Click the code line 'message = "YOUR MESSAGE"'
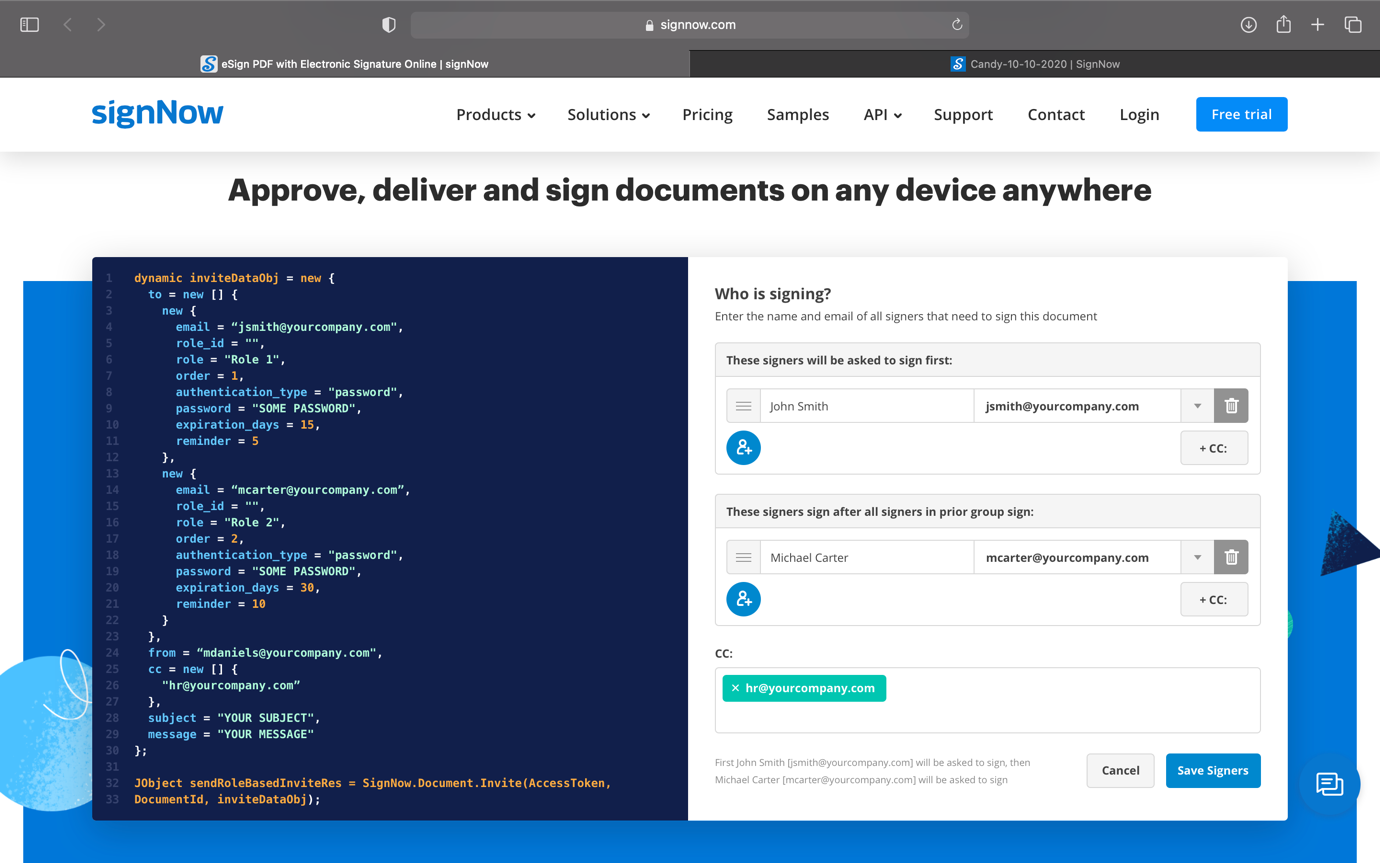 point(231,734)
